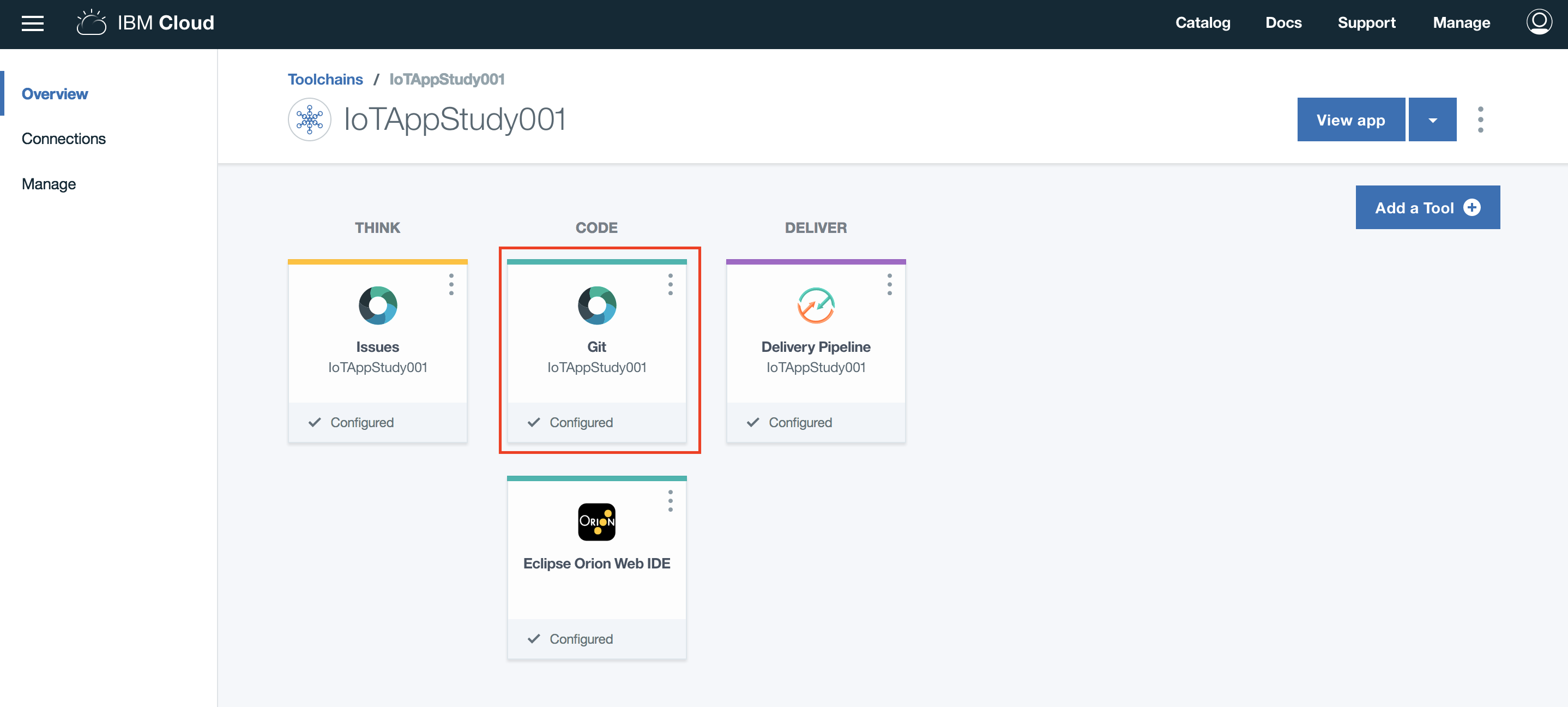Open the Eclipse Orion card options menu
Viewport: 1568px width, 707px height.
(x=670, y=501)
